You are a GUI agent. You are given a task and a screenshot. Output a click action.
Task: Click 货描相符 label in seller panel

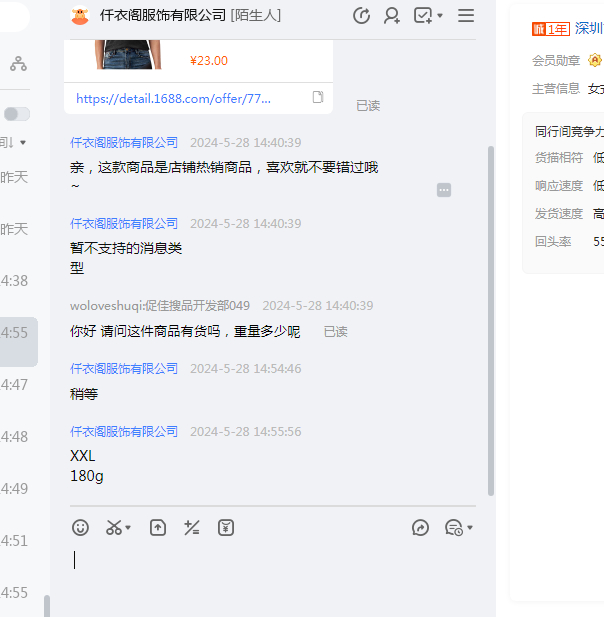coord(559,157)
